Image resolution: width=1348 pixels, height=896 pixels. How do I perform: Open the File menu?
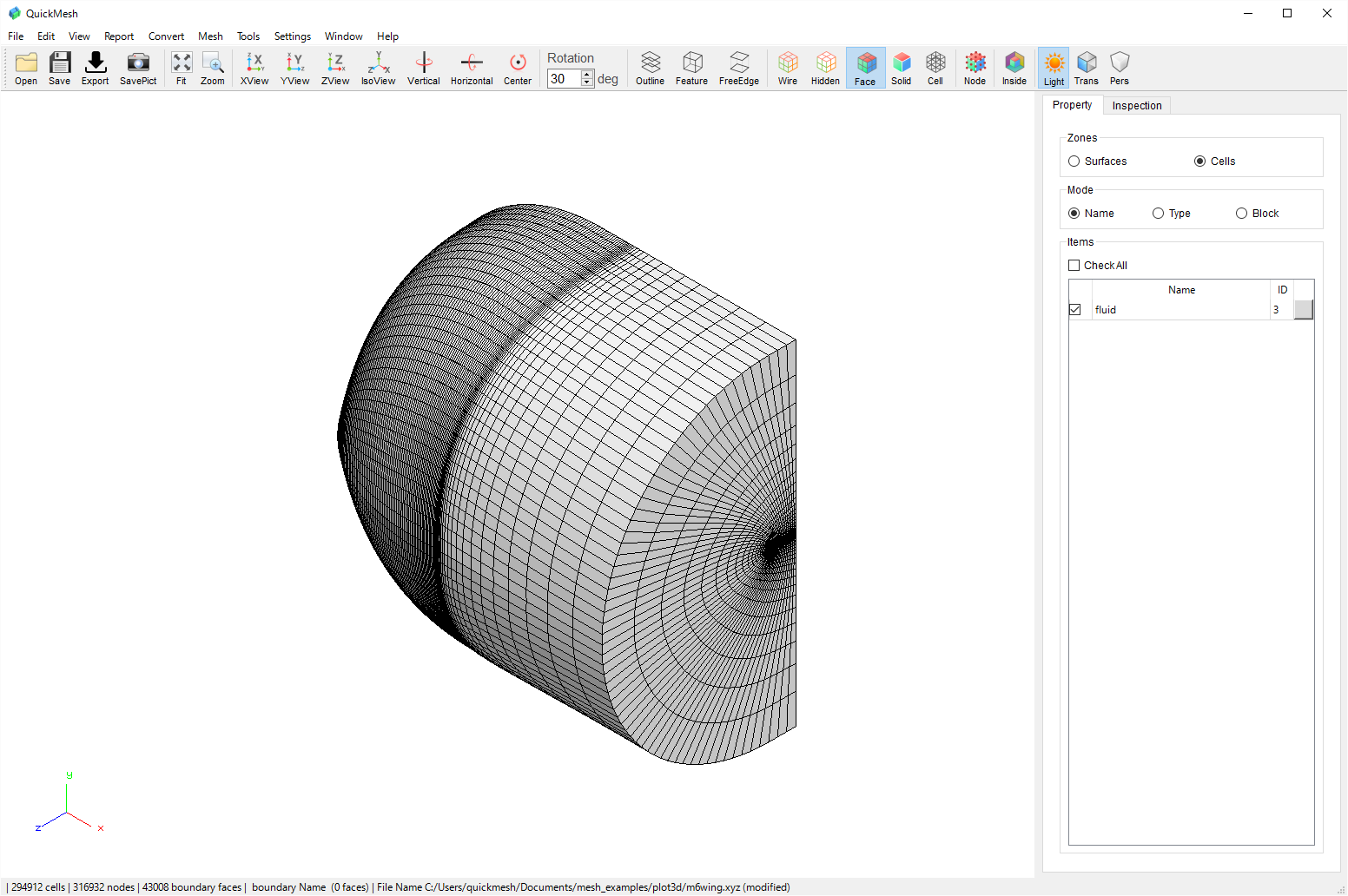(16, 36)
